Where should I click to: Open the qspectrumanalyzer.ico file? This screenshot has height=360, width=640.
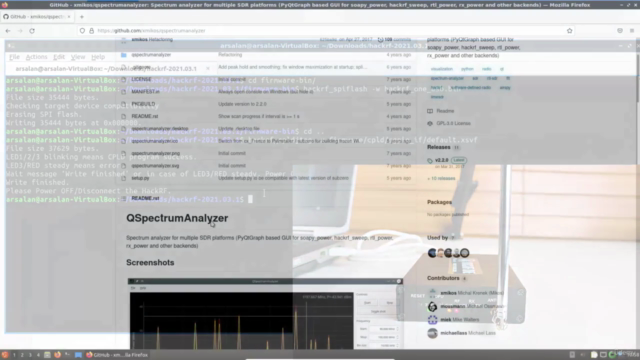[154, 141]
